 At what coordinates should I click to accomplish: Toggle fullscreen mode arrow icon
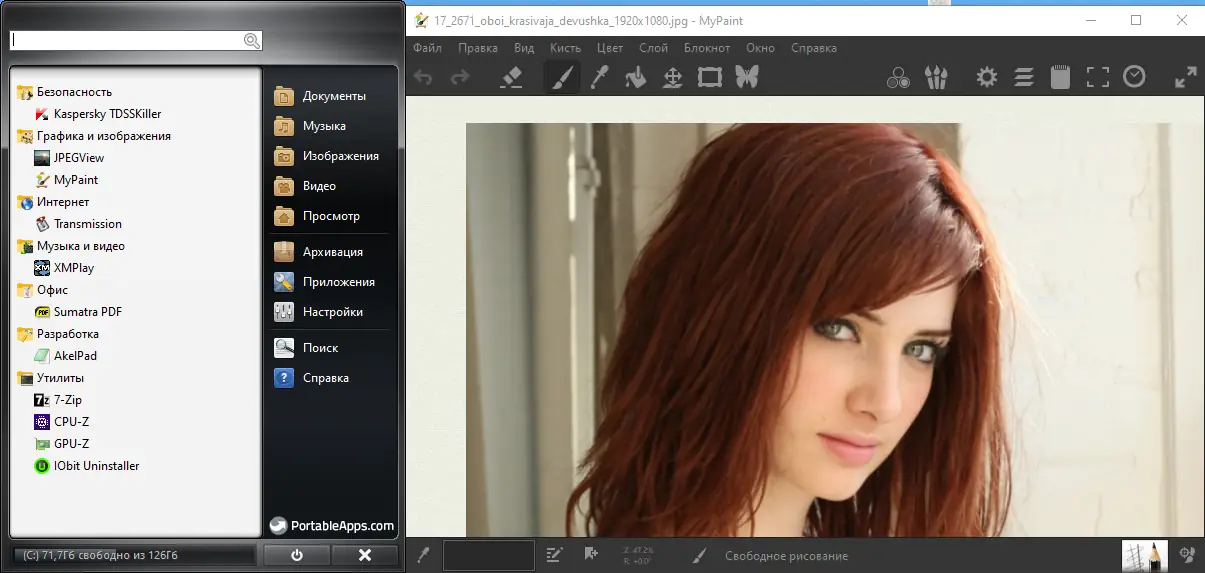click(1186, 77)
